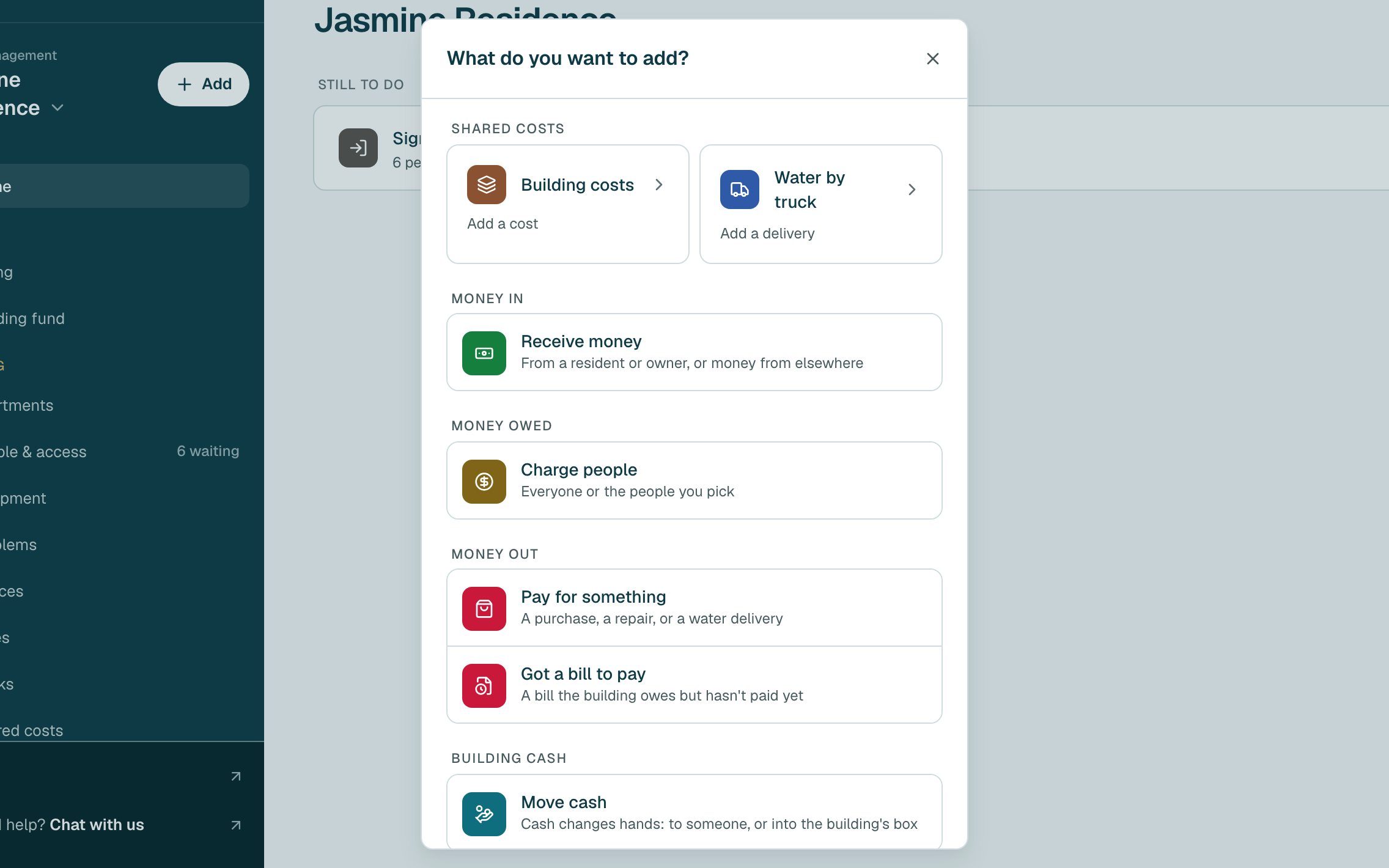Click Add a cost under Building costs
The height and width of the screenshot is (868, 1389).
tap(503, 224)
